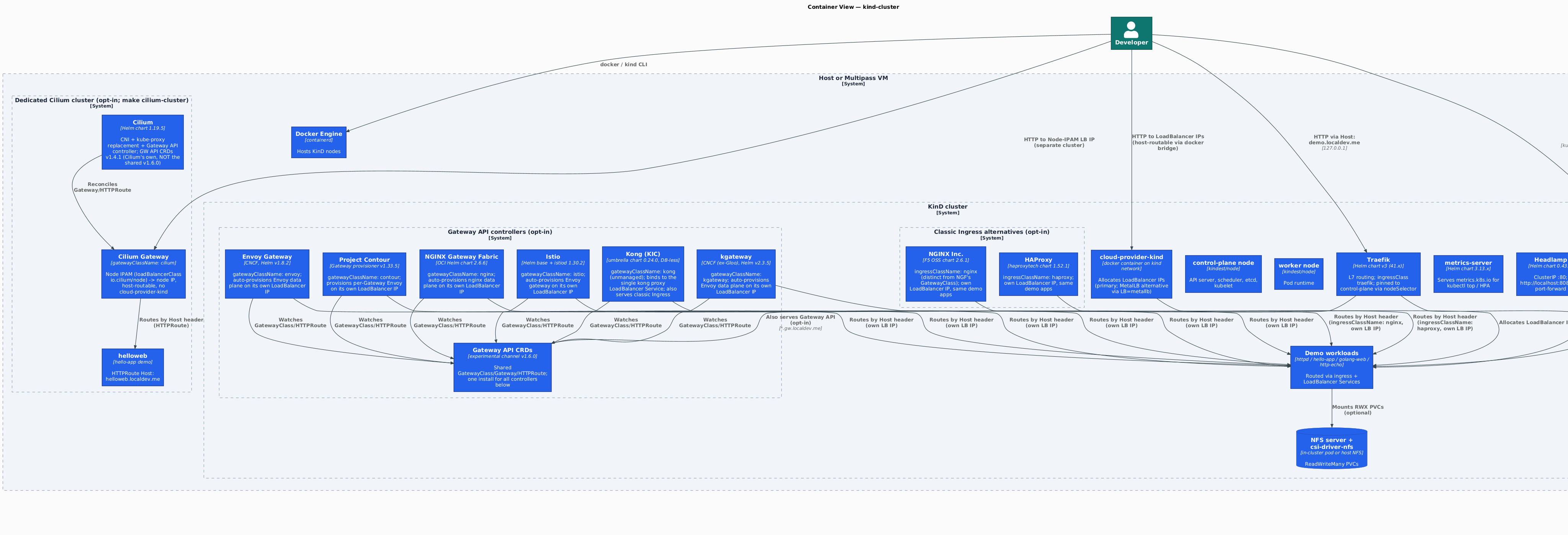This screenshot has height=535, width=1568.
Task: Select the 'Allocates LoadBalancer' edge label
Action: [x=1533, y=323]
